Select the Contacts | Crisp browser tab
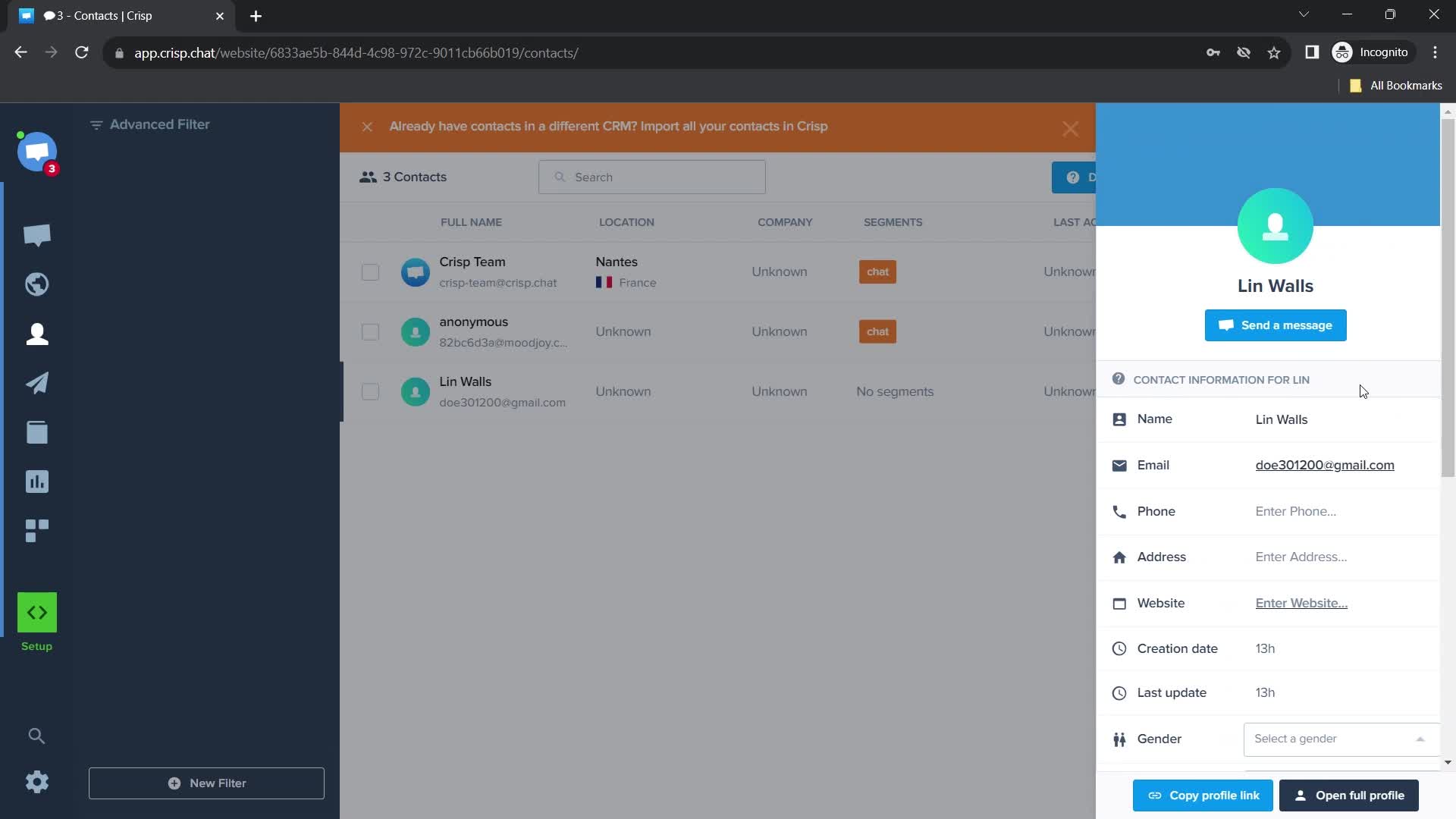Viewport: 1456px width, 819px height. (x=121, y=16)
